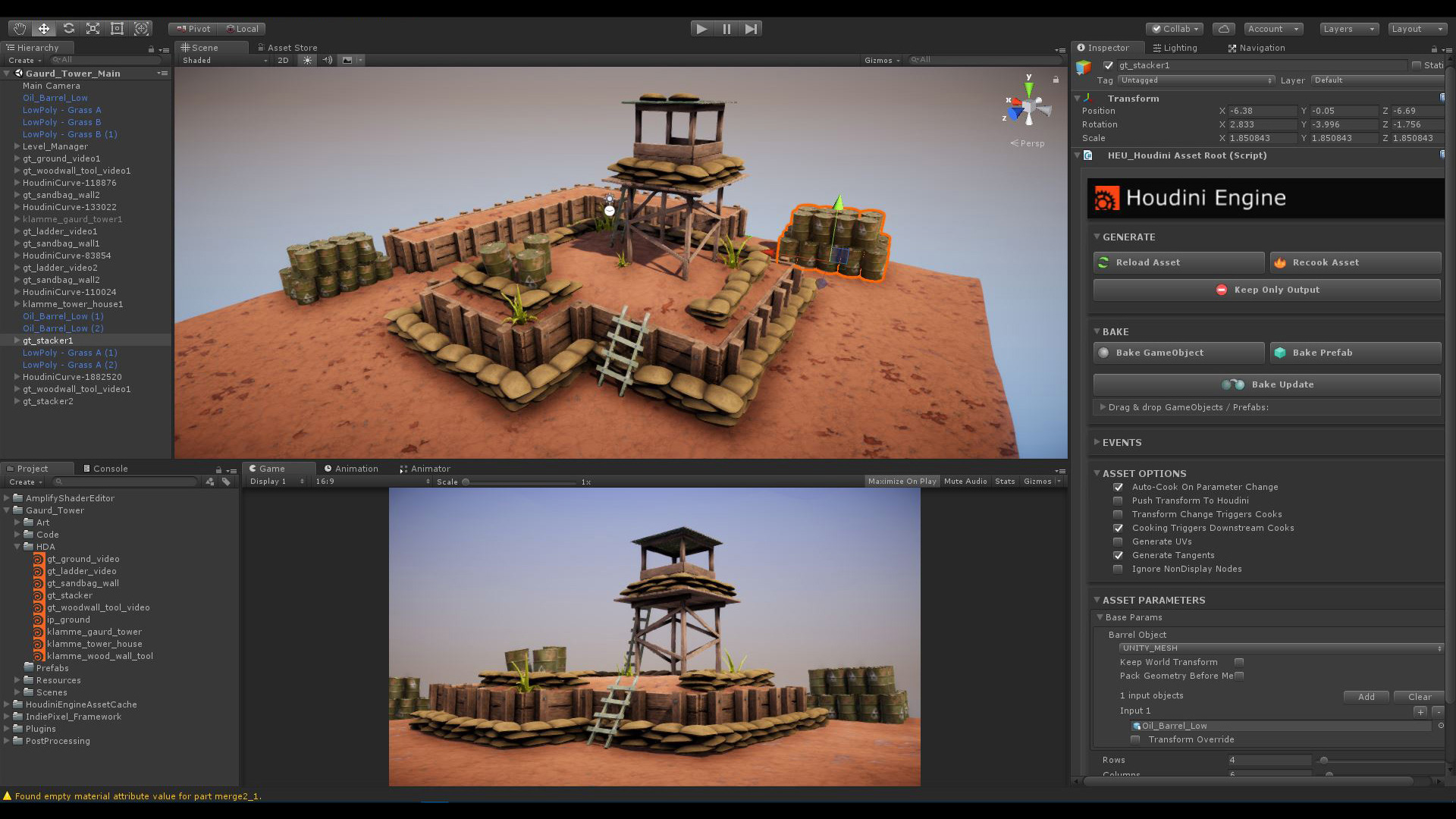Screen dimensions: 1456x819
Task: Activate the Scale tool
Action: point(93,28)
